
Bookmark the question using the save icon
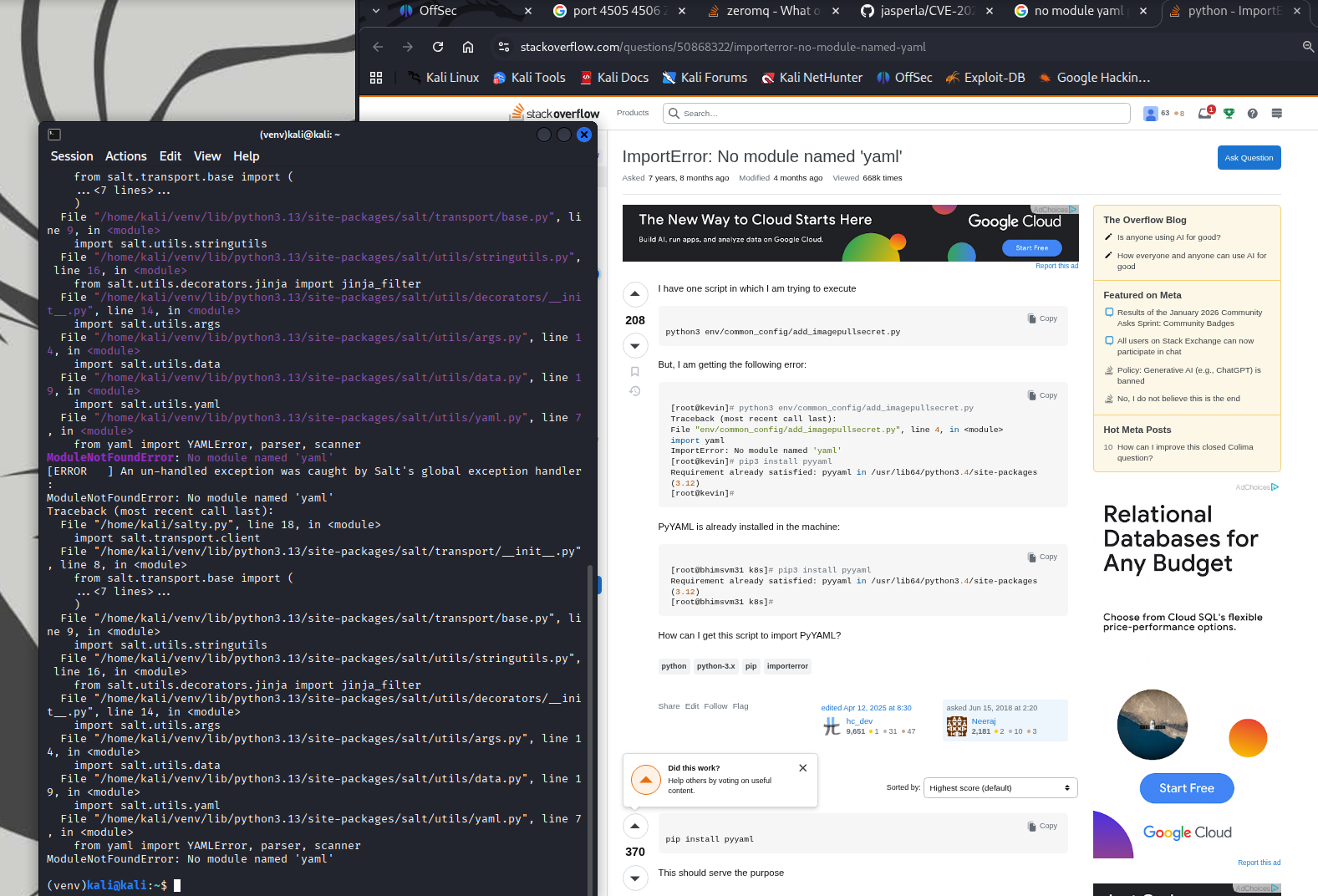coord(635,371)
